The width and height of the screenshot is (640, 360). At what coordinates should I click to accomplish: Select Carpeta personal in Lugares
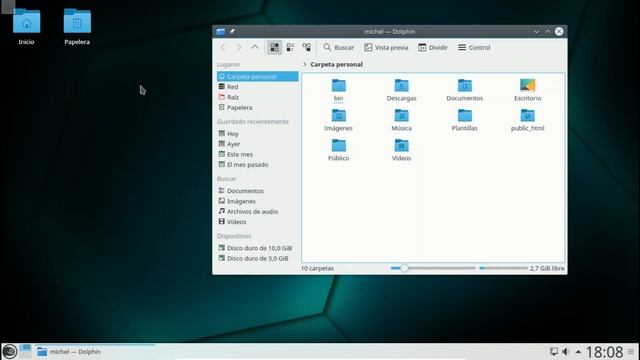click(258, 76)
